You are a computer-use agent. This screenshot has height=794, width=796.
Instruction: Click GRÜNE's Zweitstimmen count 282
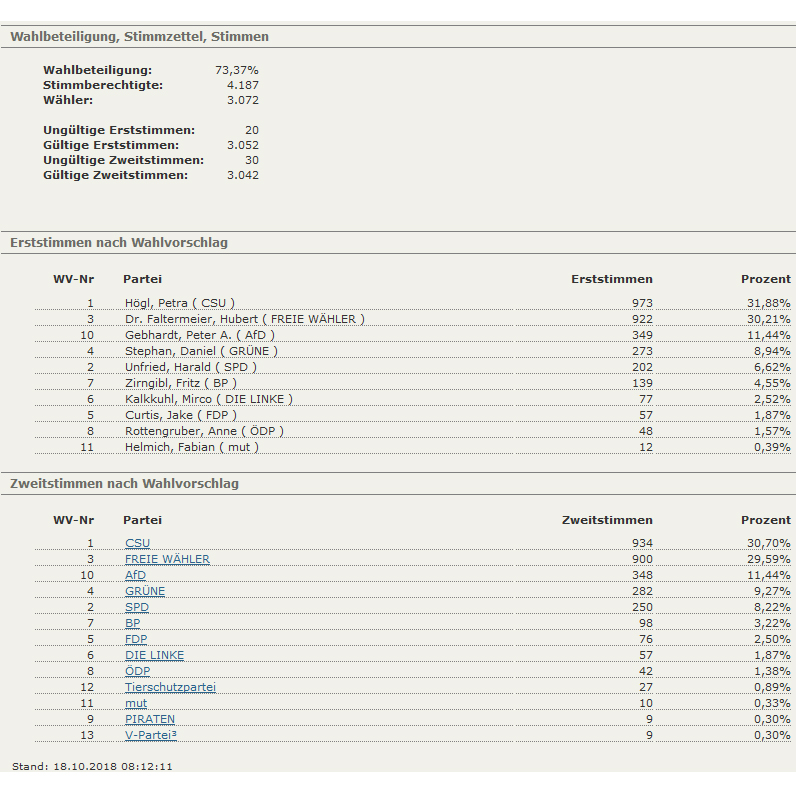642,591
